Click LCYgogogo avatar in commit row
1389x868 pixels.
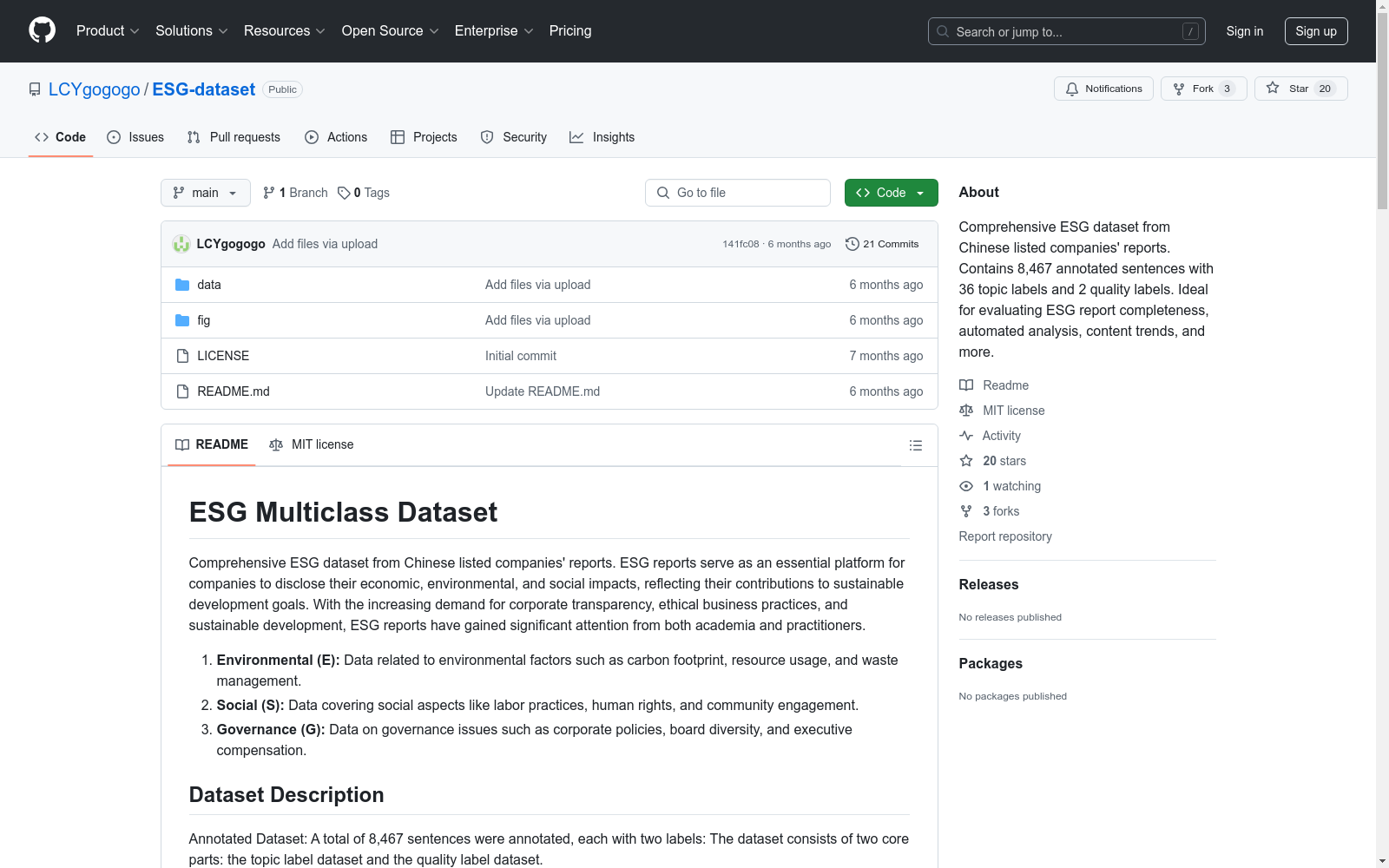(181, 244)
